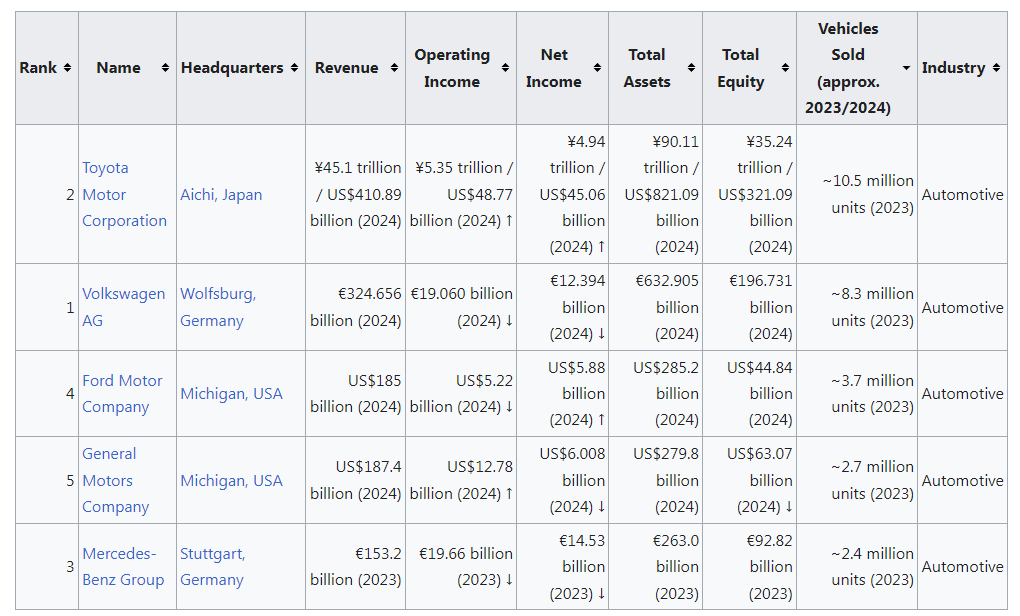Click the Total Equity header text
Image resolution: width=1020 pixels, height=616 pixels.
point(740,68)
